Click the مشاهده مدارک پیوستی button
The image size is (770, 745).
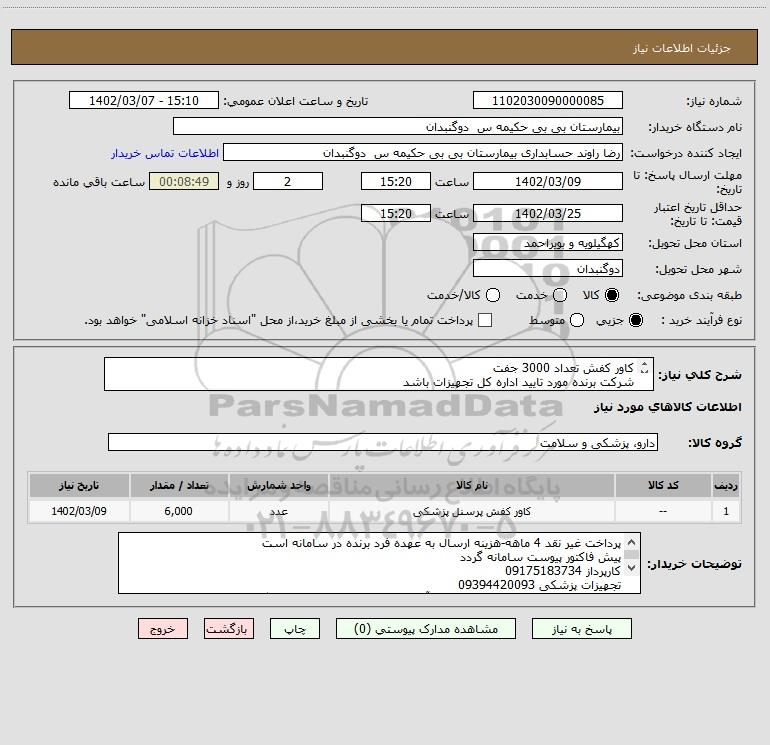426,629
